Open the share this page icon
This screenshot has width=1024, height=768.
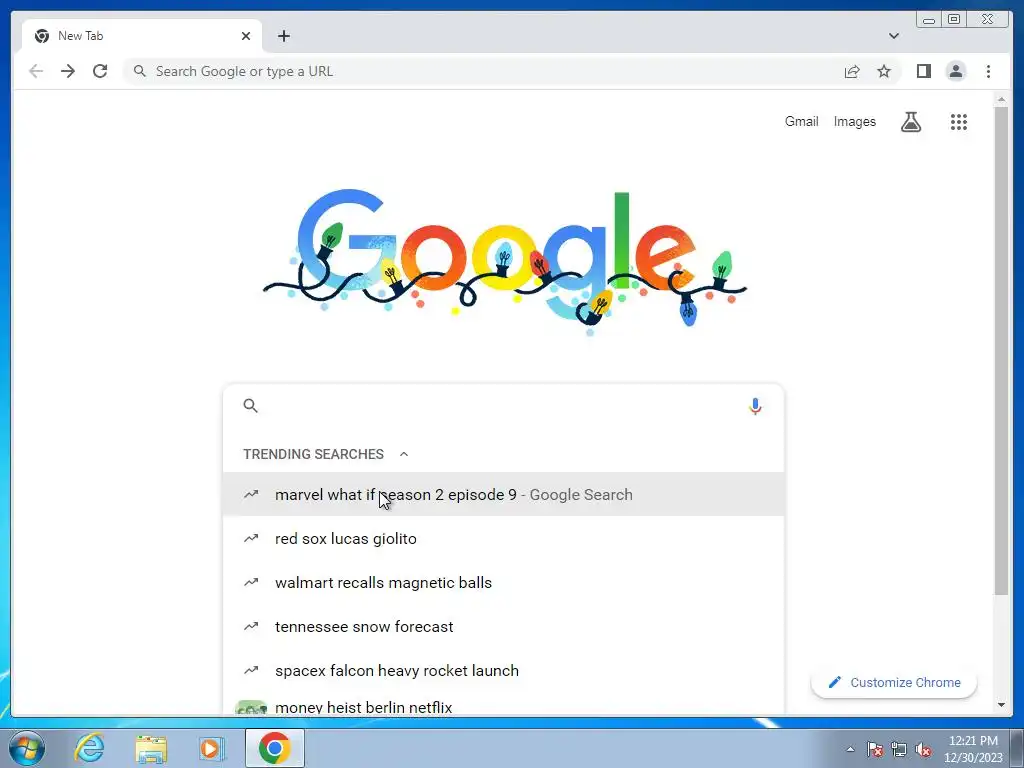[852, 71]
